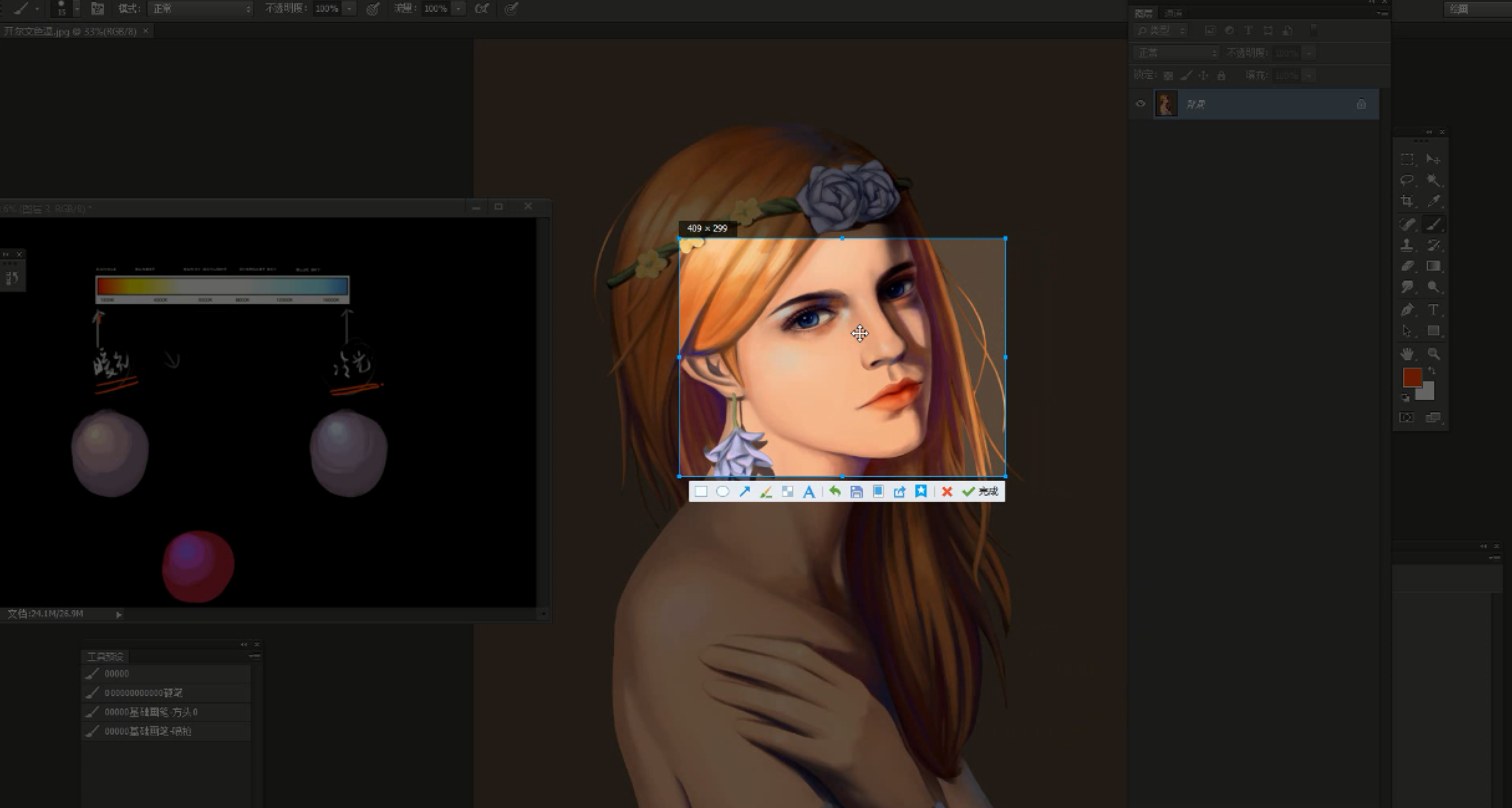The image size is (1512, 808).
Task: Switch to the document tab ending 33%(RGB/8)
Action: tap(70, 31)
